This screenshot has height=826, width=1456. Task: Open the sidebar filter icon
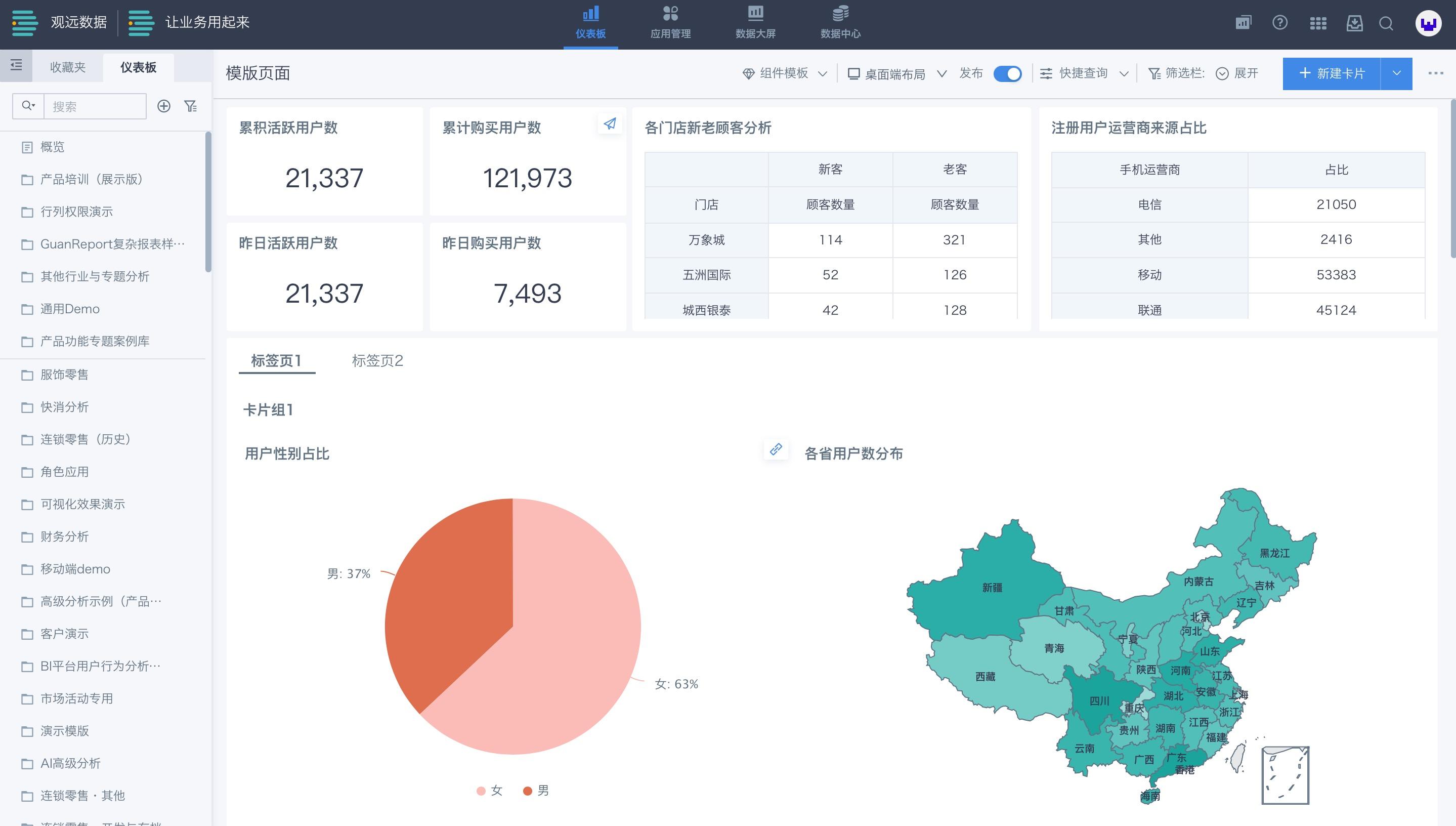[x=191, y=106]
